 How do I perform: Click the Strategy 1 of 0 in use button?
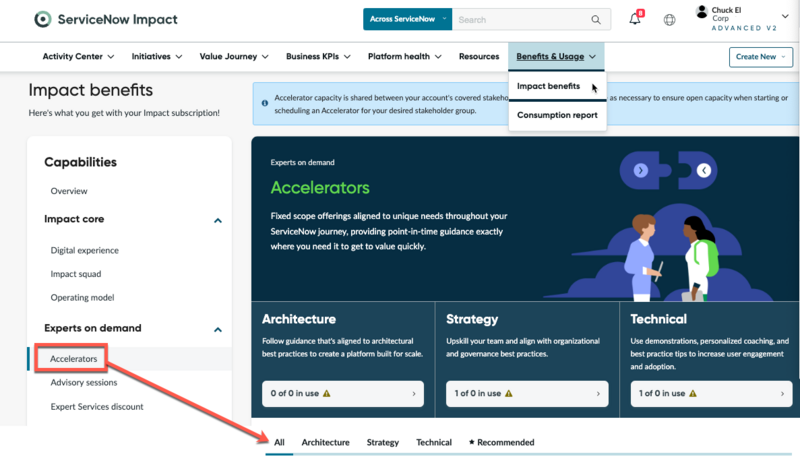pos(527,393)
